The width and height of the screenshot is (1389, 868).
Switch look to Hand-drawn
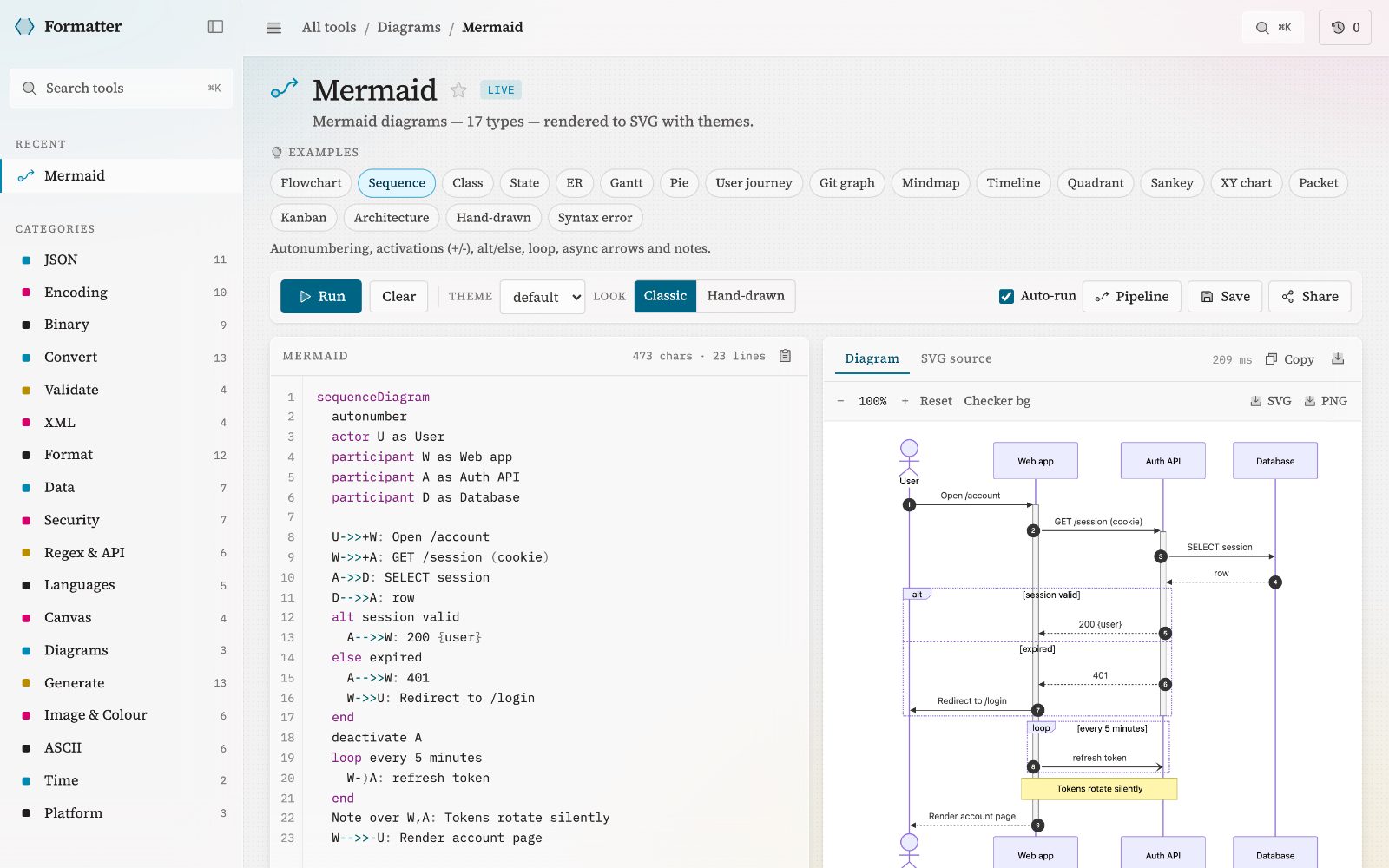(746, 296)
